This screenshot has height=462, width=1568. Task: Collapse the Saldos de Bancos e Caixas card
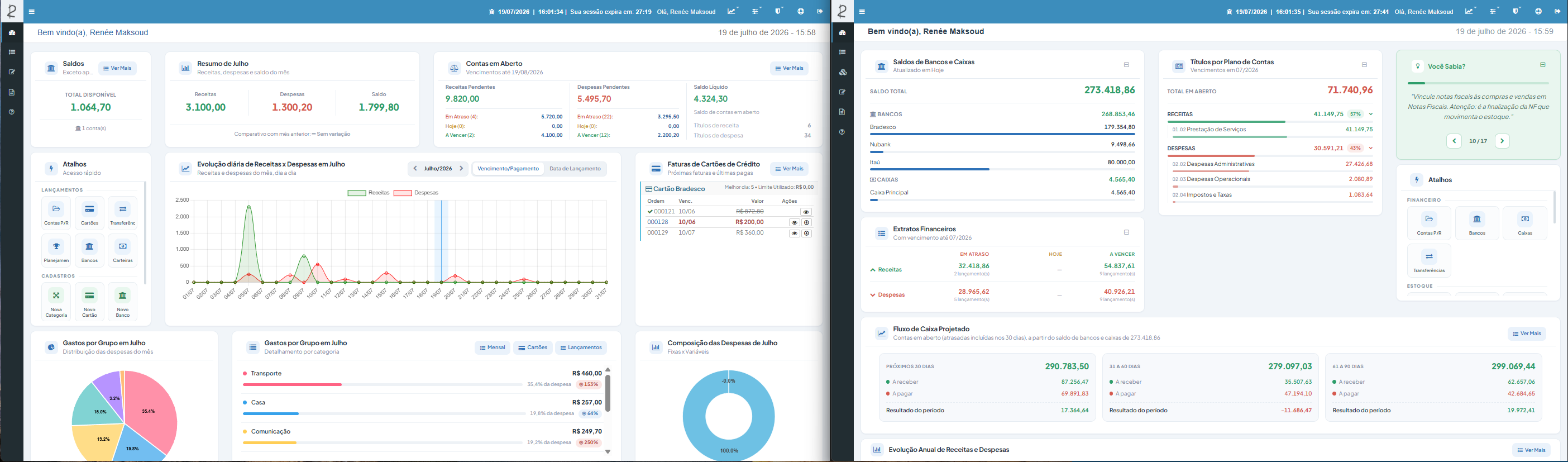1126,65
